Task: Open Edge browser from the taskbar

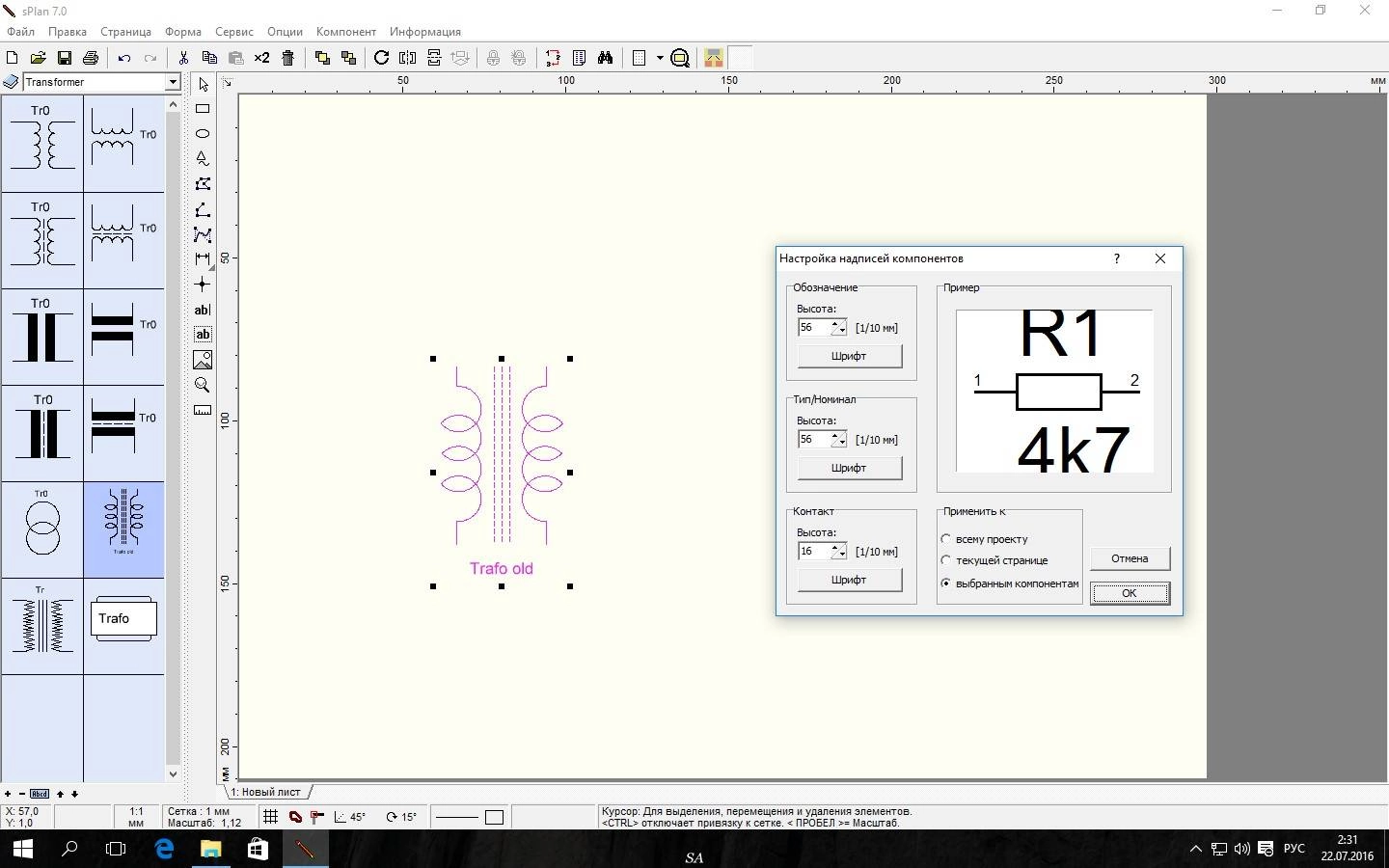Action: 164,849
